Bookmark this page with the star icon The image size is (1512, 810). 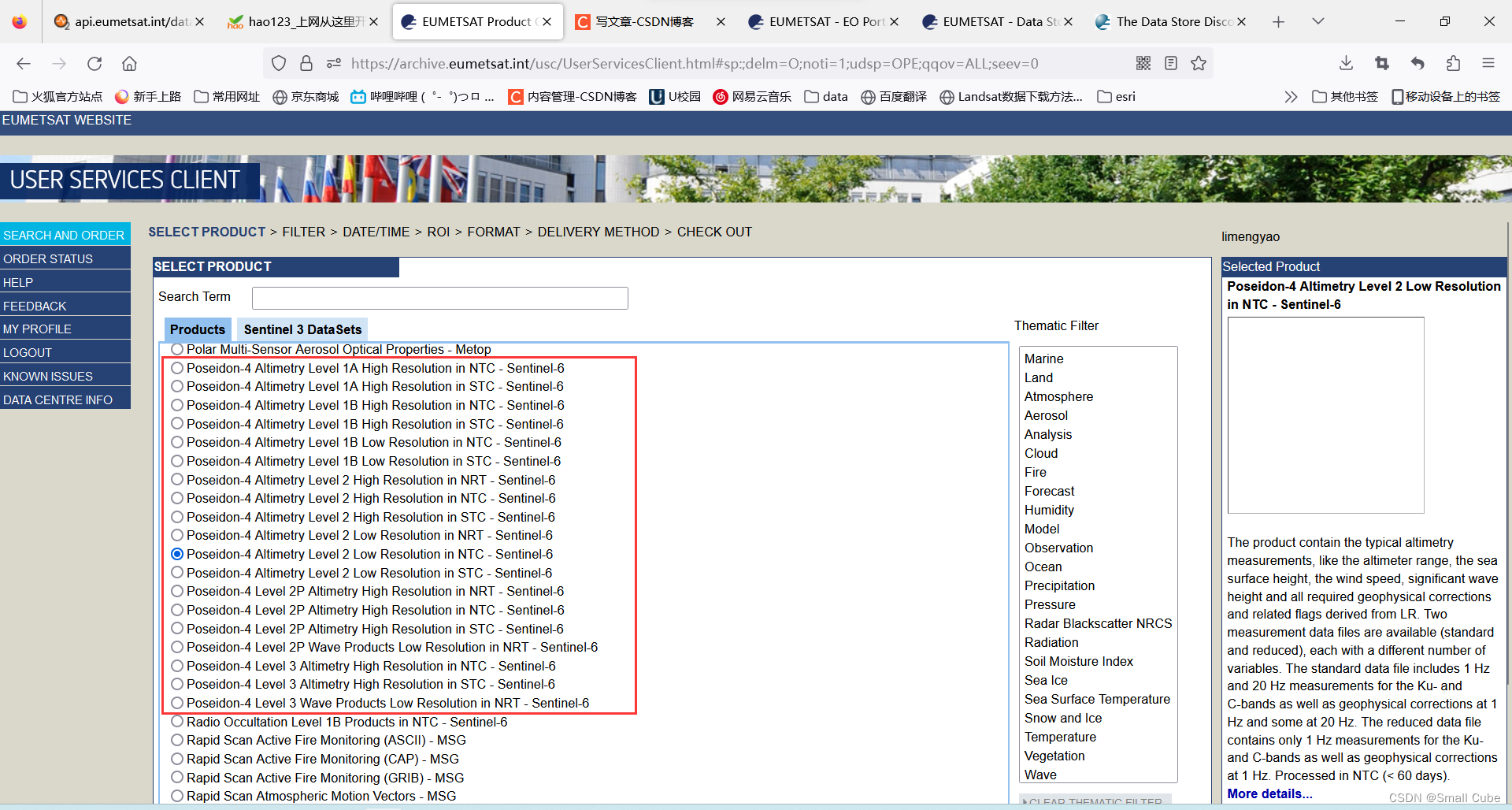(x=1199, y=63)
